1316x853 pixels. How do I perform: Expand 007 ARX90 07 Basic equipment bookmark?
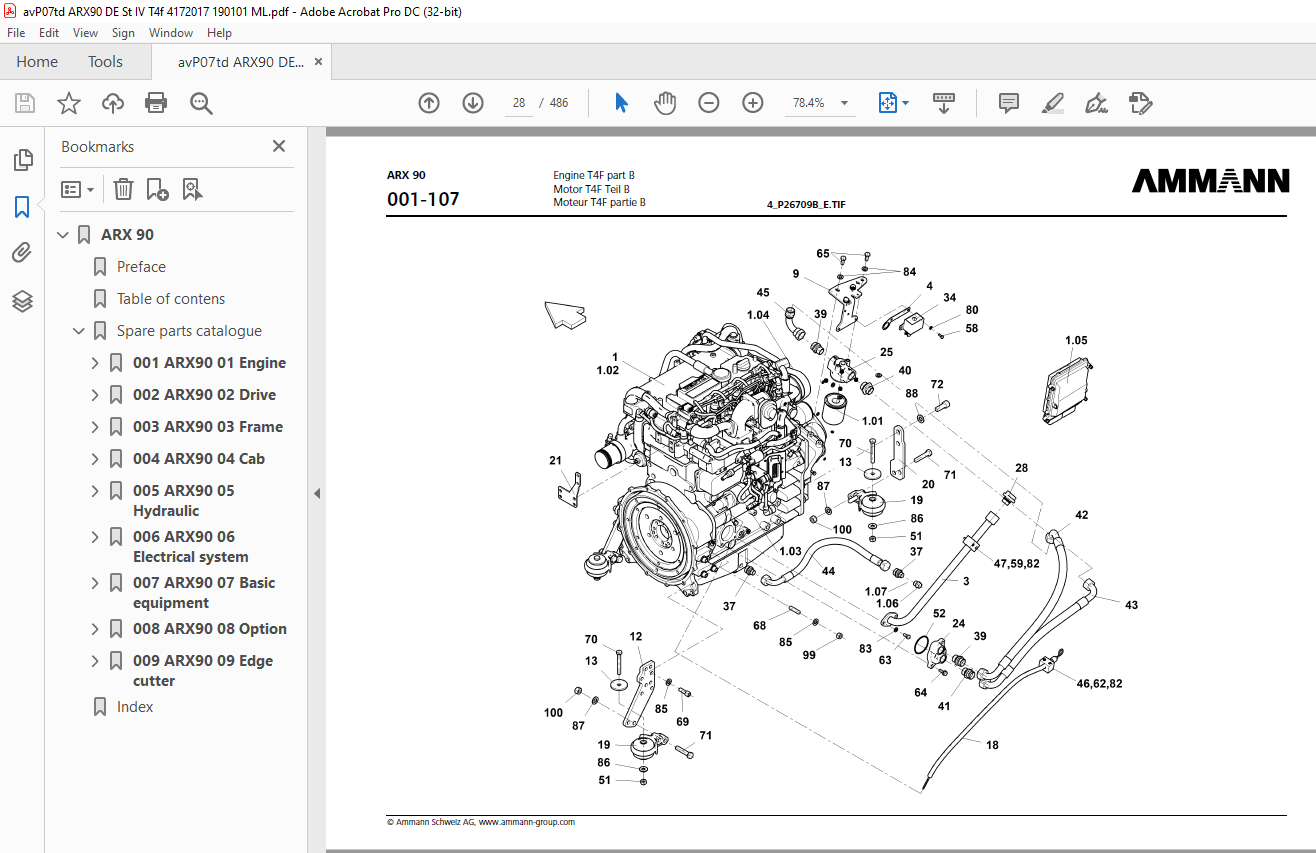point(96,583)
